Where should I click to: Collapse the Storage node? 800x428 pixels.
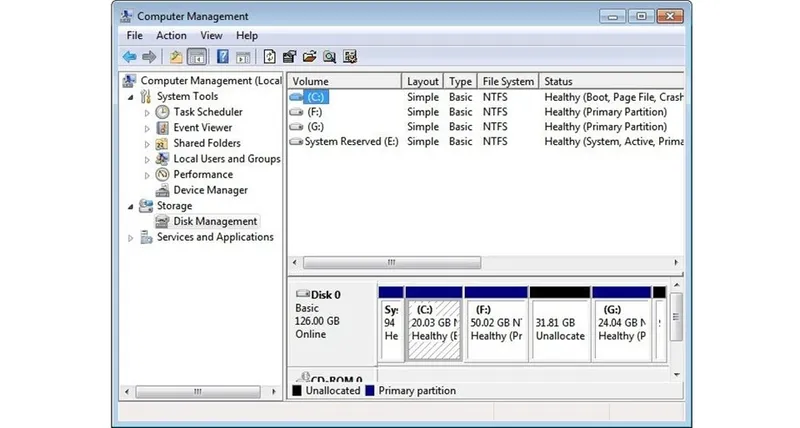(131, 207)
